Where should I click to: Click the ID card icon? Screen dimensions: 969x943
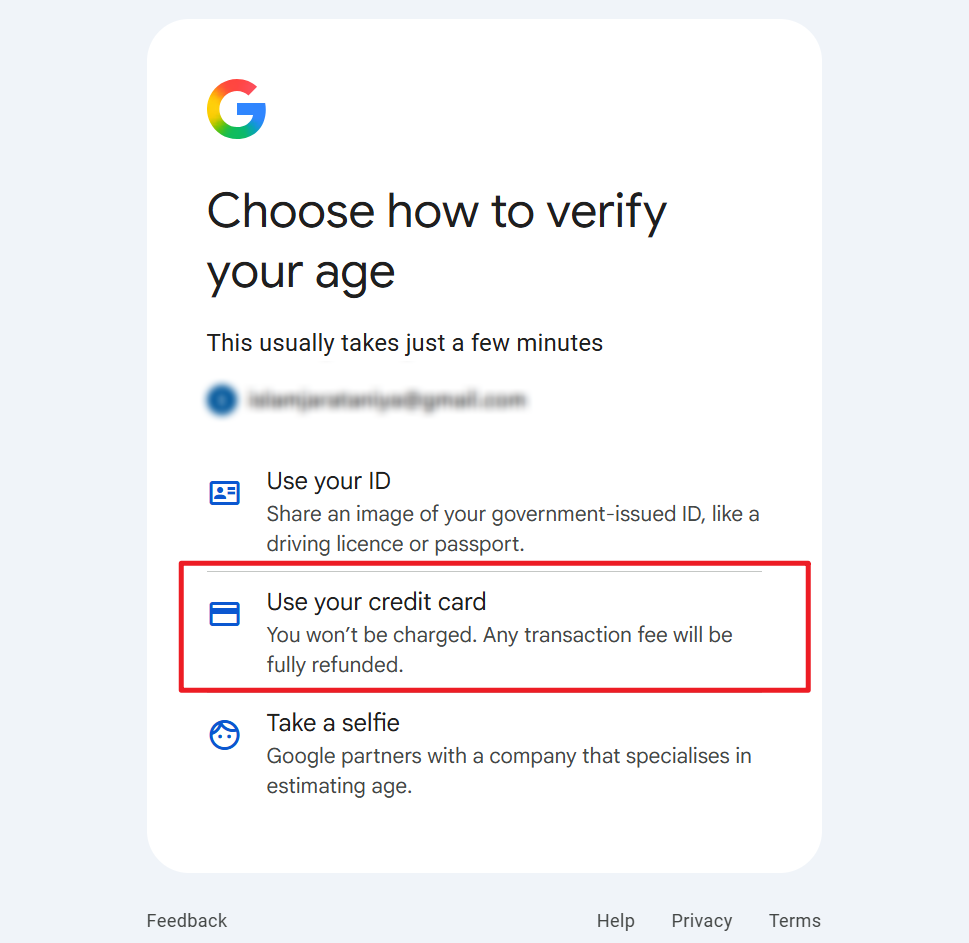[x=224, y=493]
